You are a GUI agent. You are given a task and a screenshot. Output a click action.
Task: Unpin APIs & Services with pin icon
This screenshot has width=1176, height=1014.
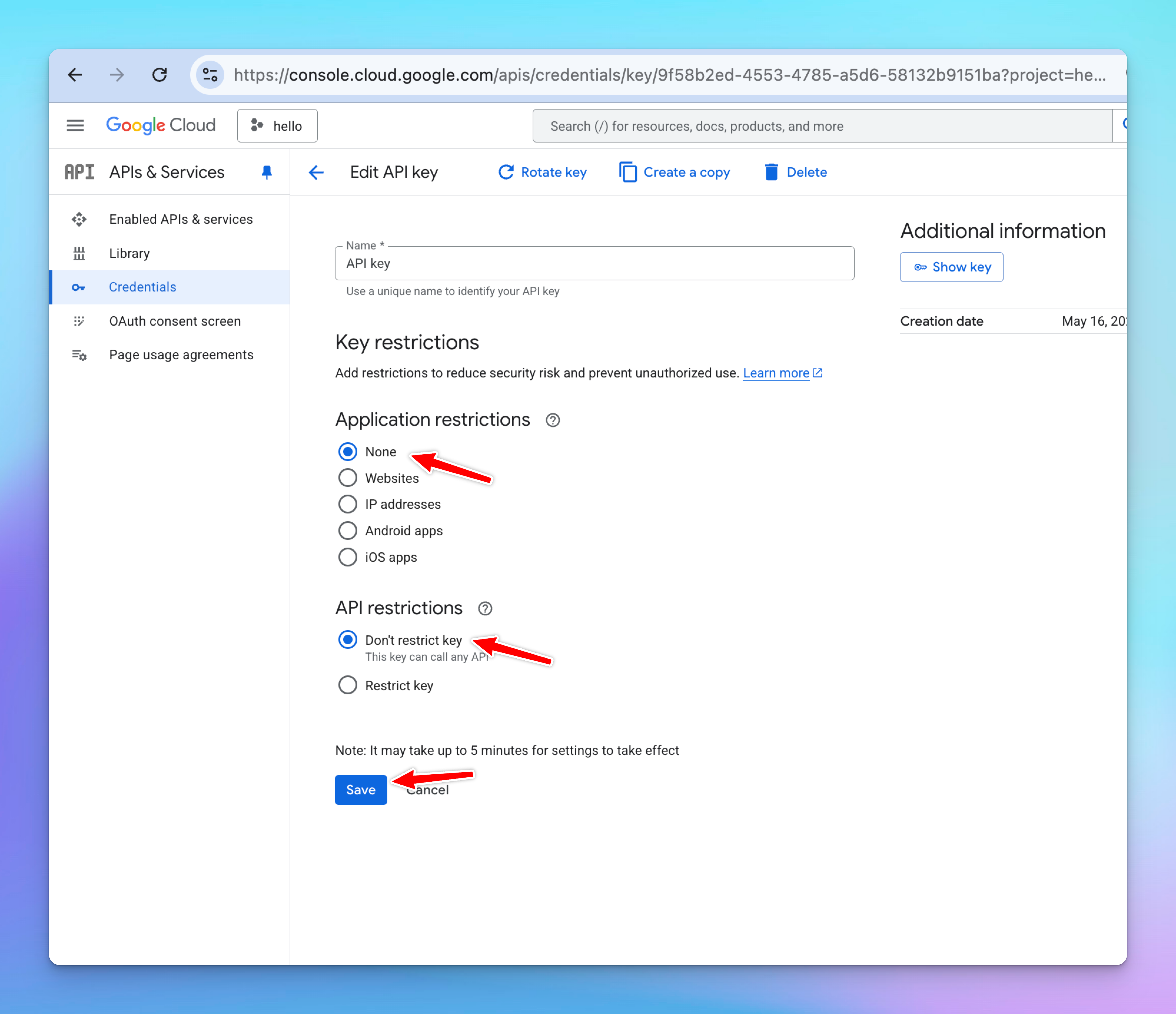coord(266,172)
